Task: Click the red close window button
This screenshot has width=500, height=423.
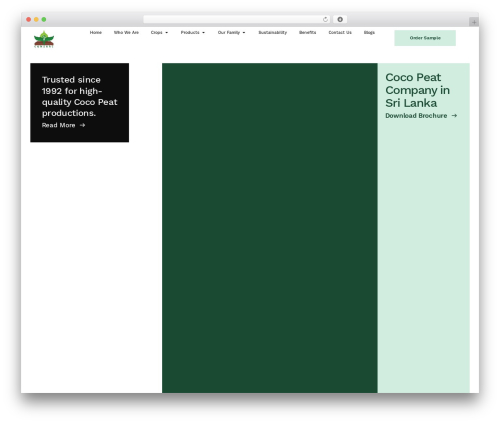Action: [29, 19]
